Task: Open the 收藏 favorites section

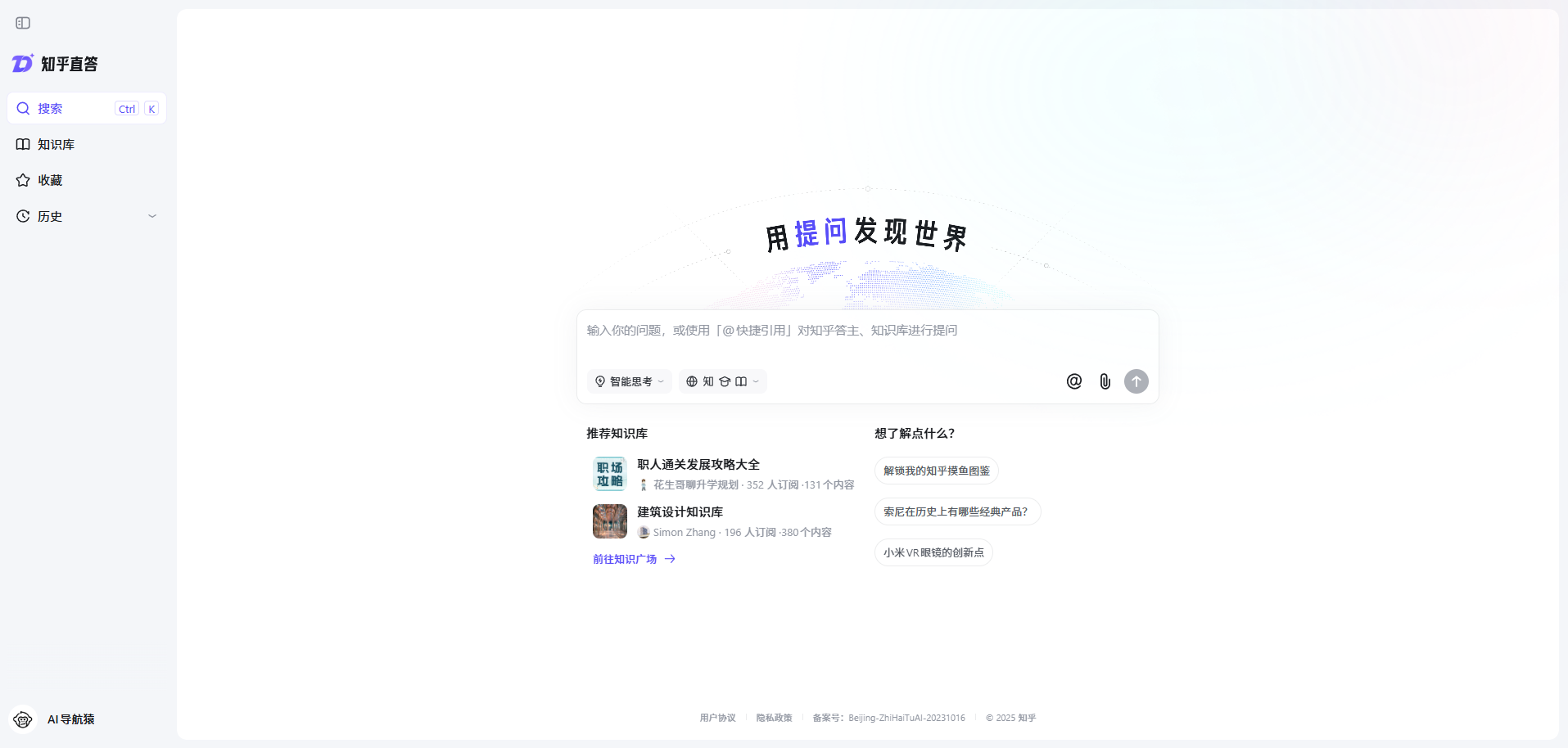Action: [x=49, y=180]
